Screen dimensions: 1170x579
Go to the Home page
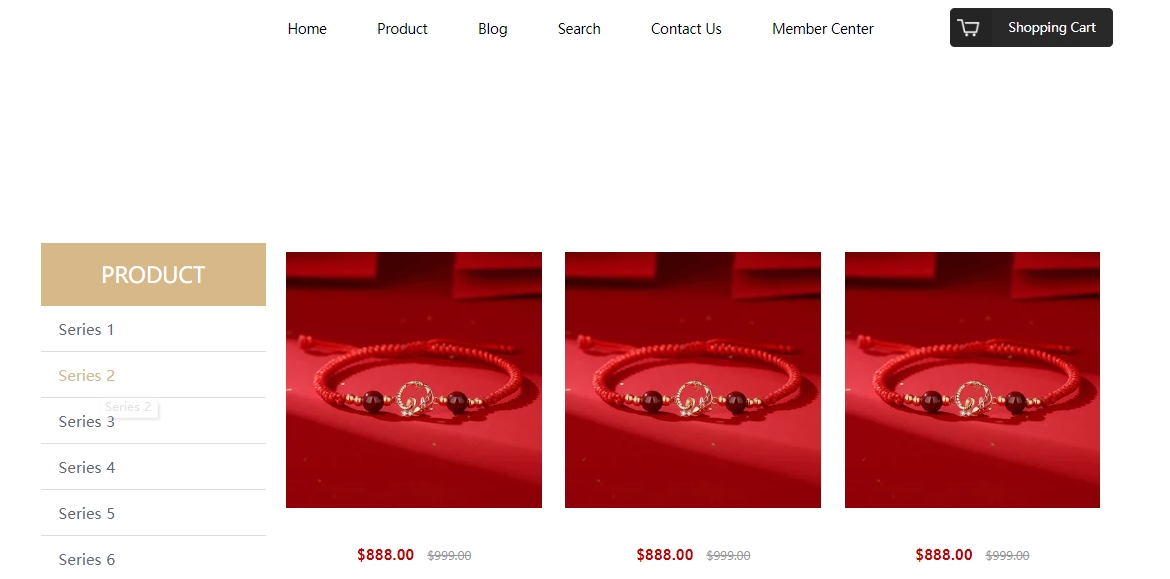[307, 29]
